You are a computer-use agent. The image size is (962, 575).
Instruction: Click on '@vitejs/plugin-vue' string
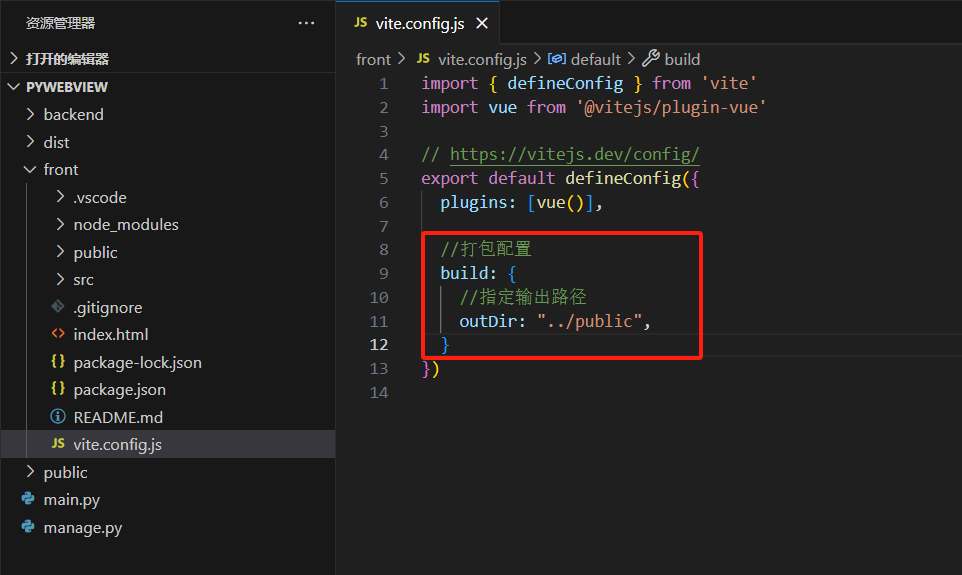(x=671, y=107)
